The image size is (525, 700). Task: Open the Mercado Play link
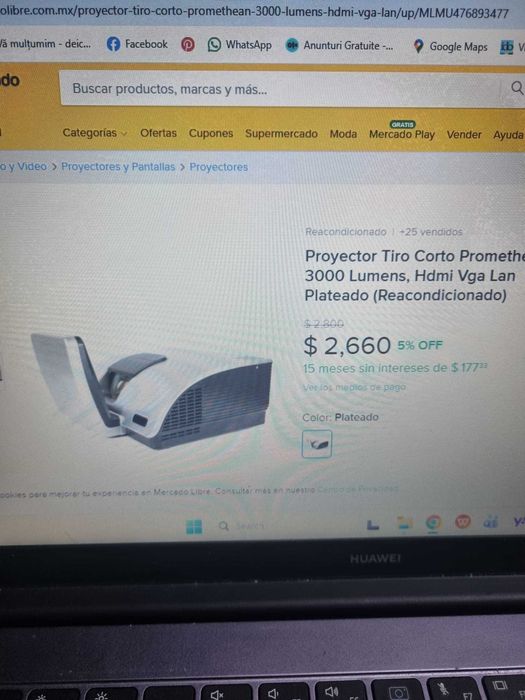coord(402,134)
